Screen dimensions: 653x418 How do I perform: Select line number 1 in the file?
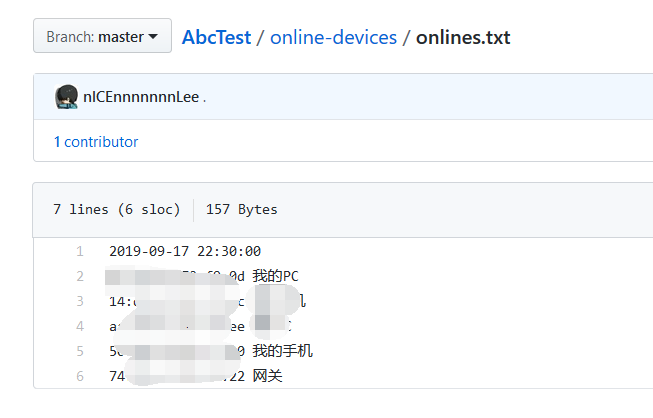click(x=80, y=252)
